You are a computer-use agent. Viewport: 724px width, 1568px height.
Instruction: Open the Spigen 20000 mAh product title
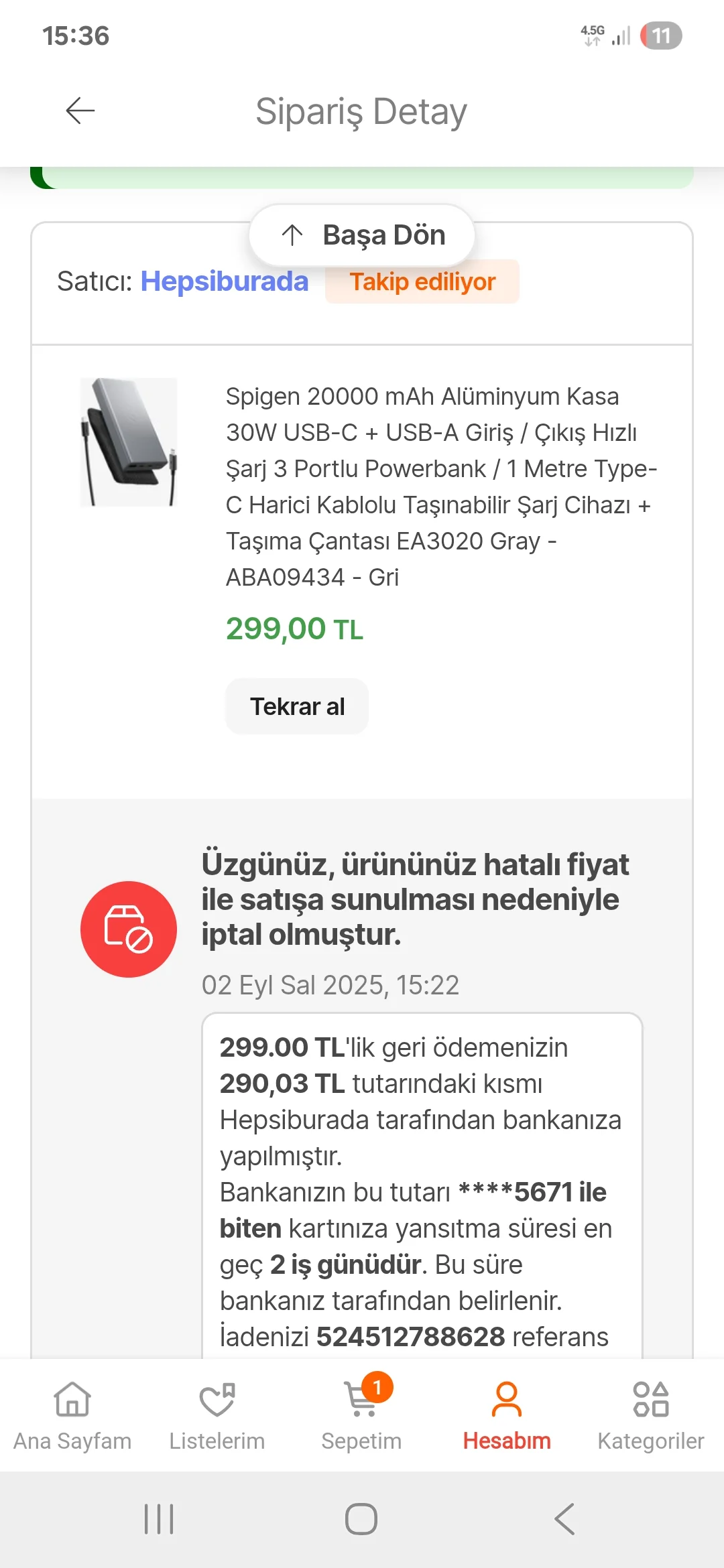(x=440, y=486)
